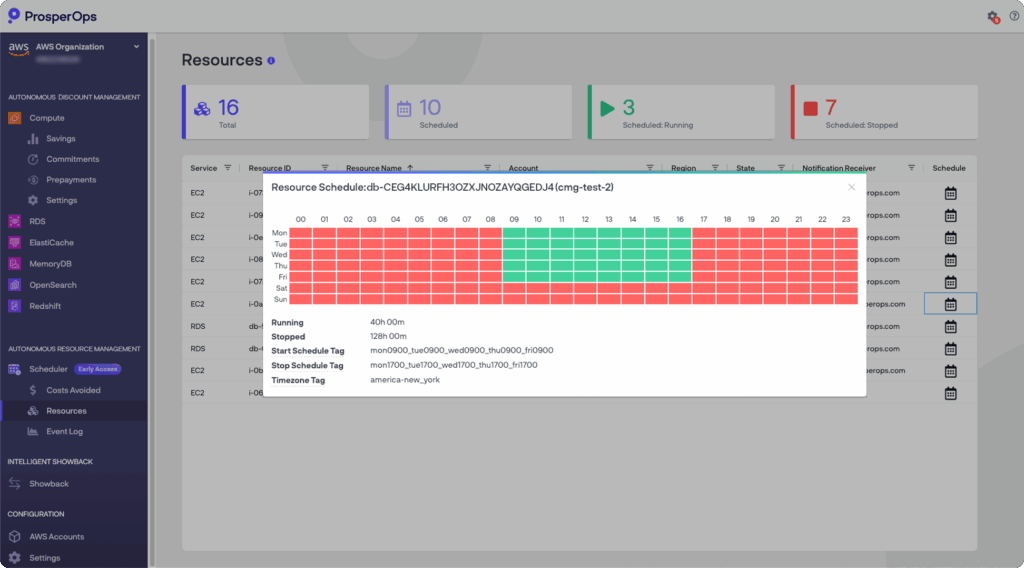
Task: Open the Service column filter
Action: click(227, 168)
